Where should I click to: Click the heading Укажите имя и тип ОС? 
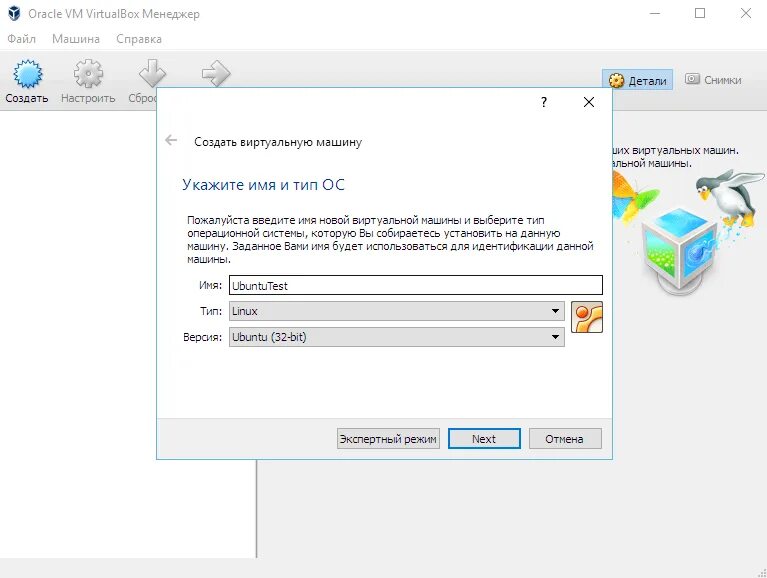263,185
